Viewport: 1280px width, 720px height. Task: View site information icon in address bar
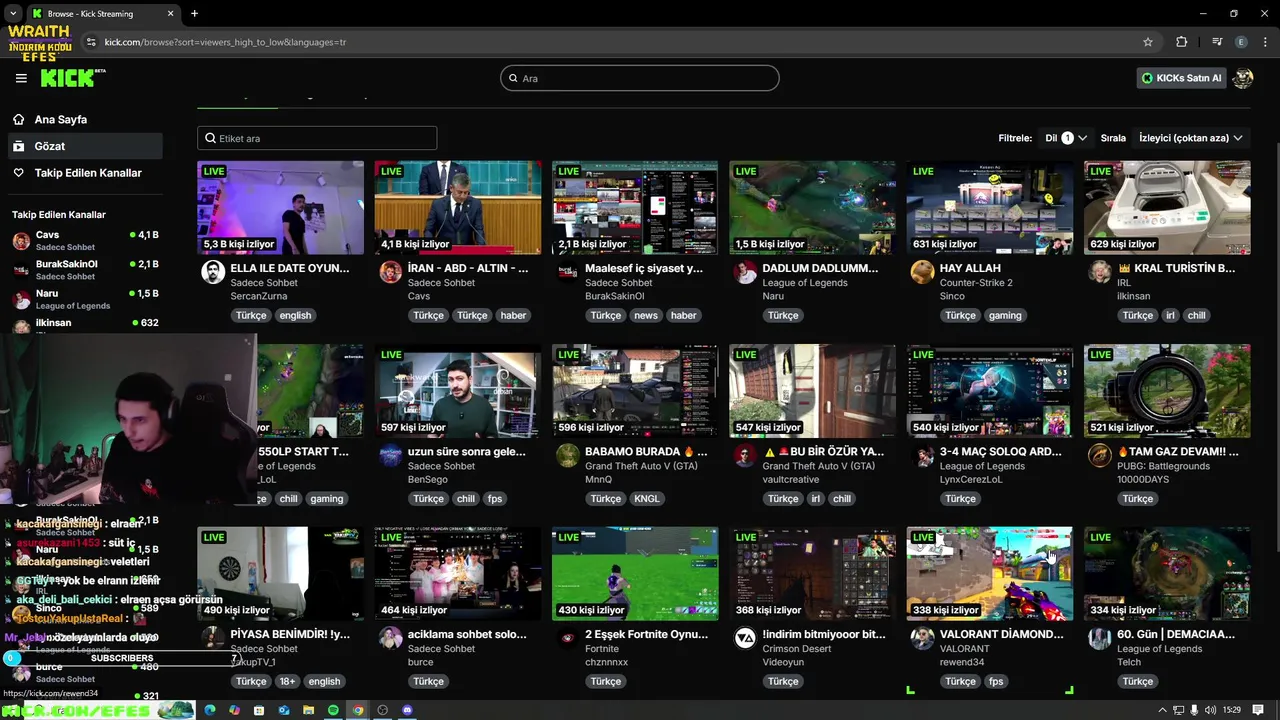click(91, 42)
